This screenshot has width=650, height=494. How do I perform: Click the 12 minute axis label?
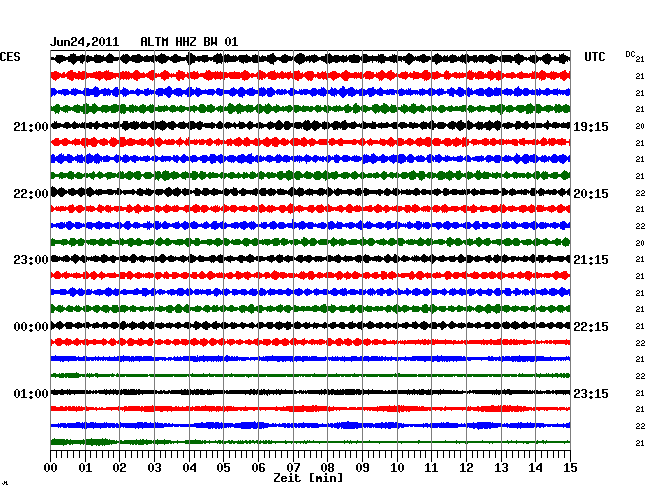466,468
